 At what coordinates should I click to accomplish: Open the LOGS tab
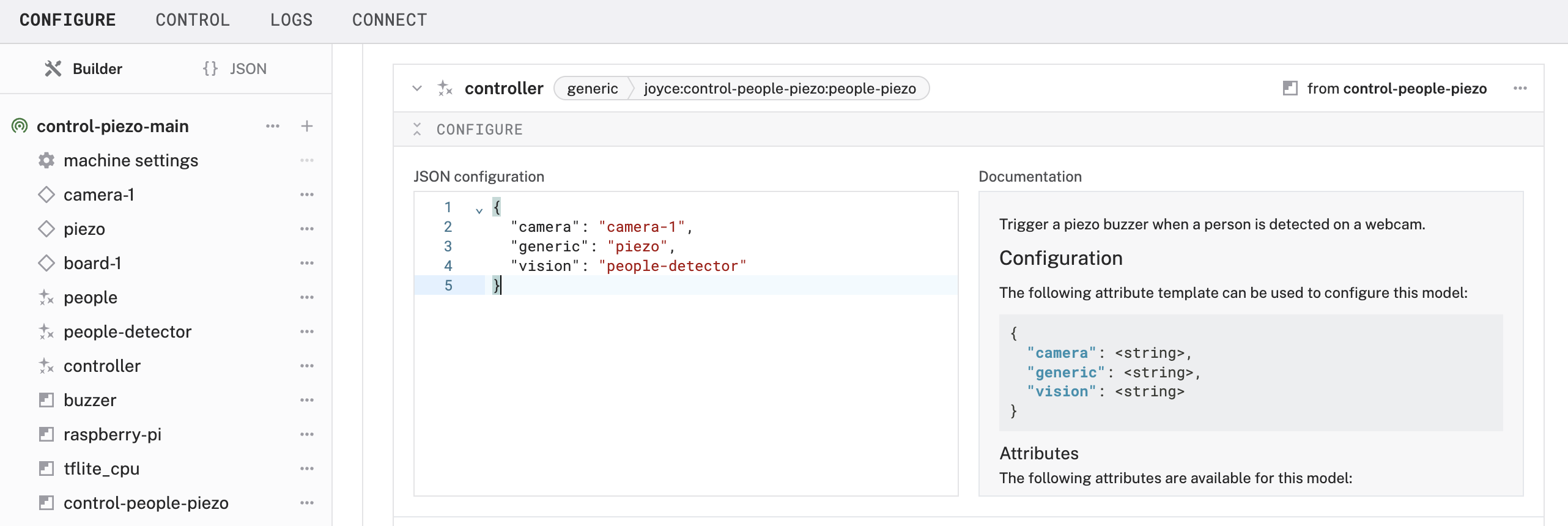tap(291, 20)
